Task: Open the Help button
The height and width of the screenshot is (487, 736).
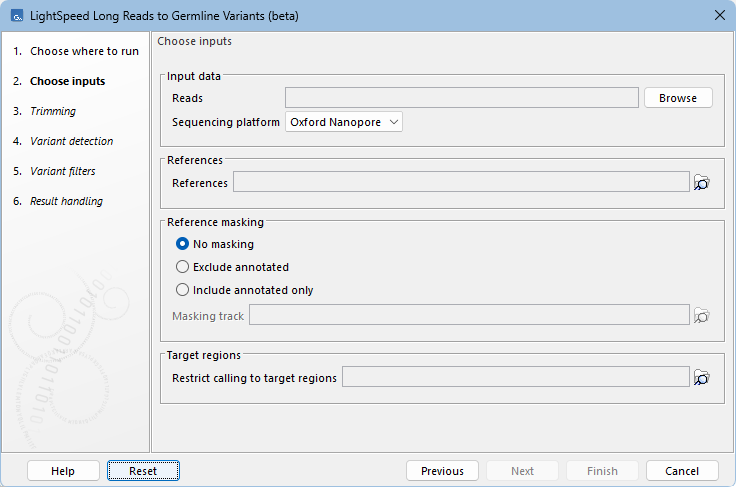Action: coord(63,471)
